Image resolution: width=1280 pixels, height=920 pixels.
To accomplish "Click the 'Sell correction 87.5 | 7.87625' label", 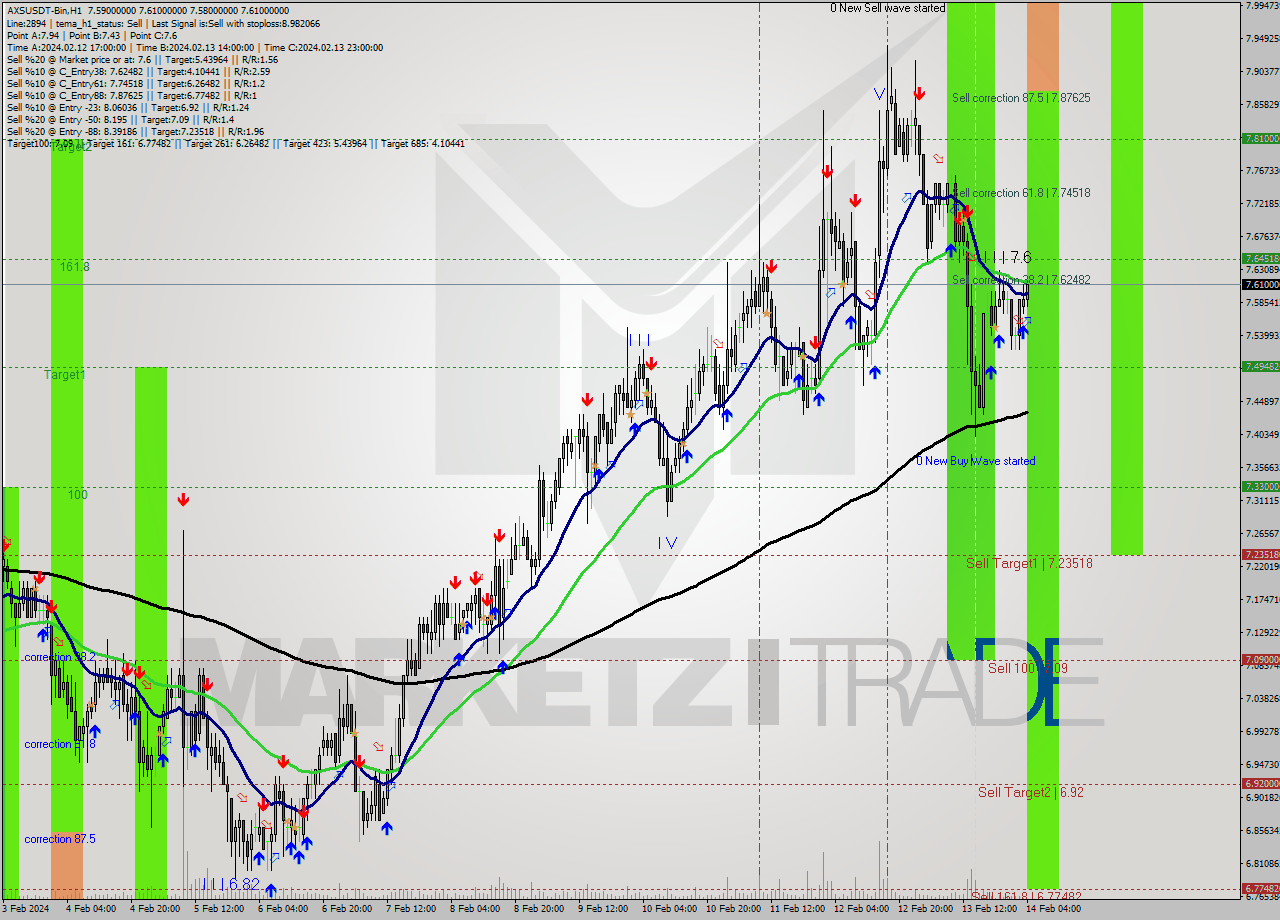I will [1021, 98].
